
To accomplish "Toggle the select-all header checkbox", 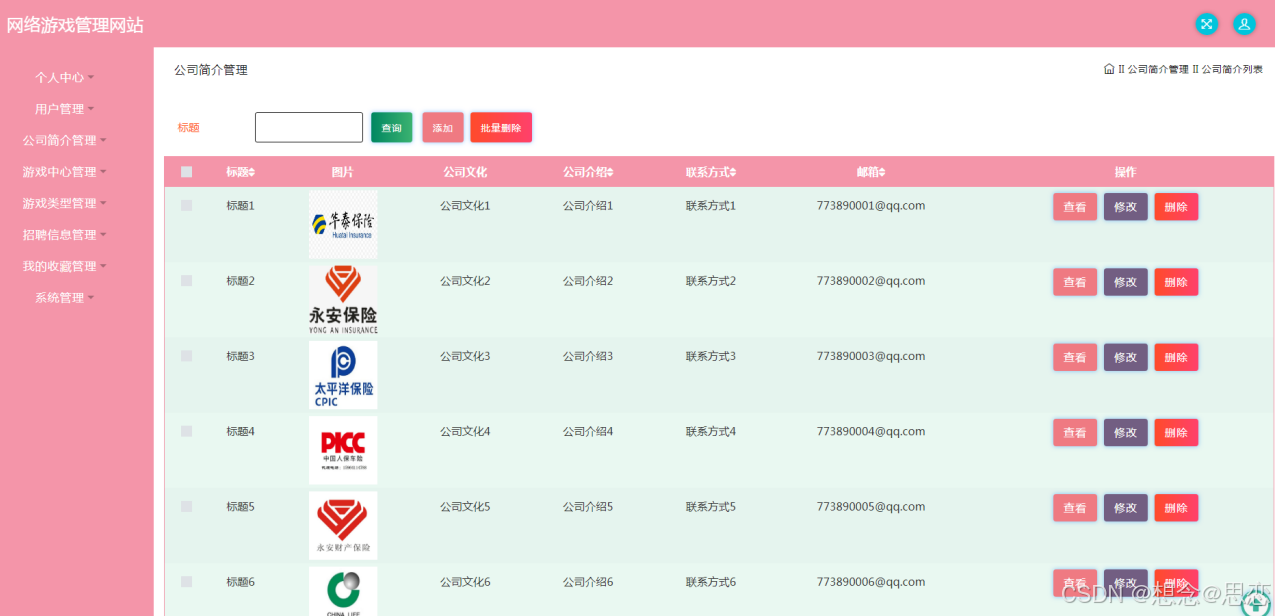I will [x=187, y=172].
